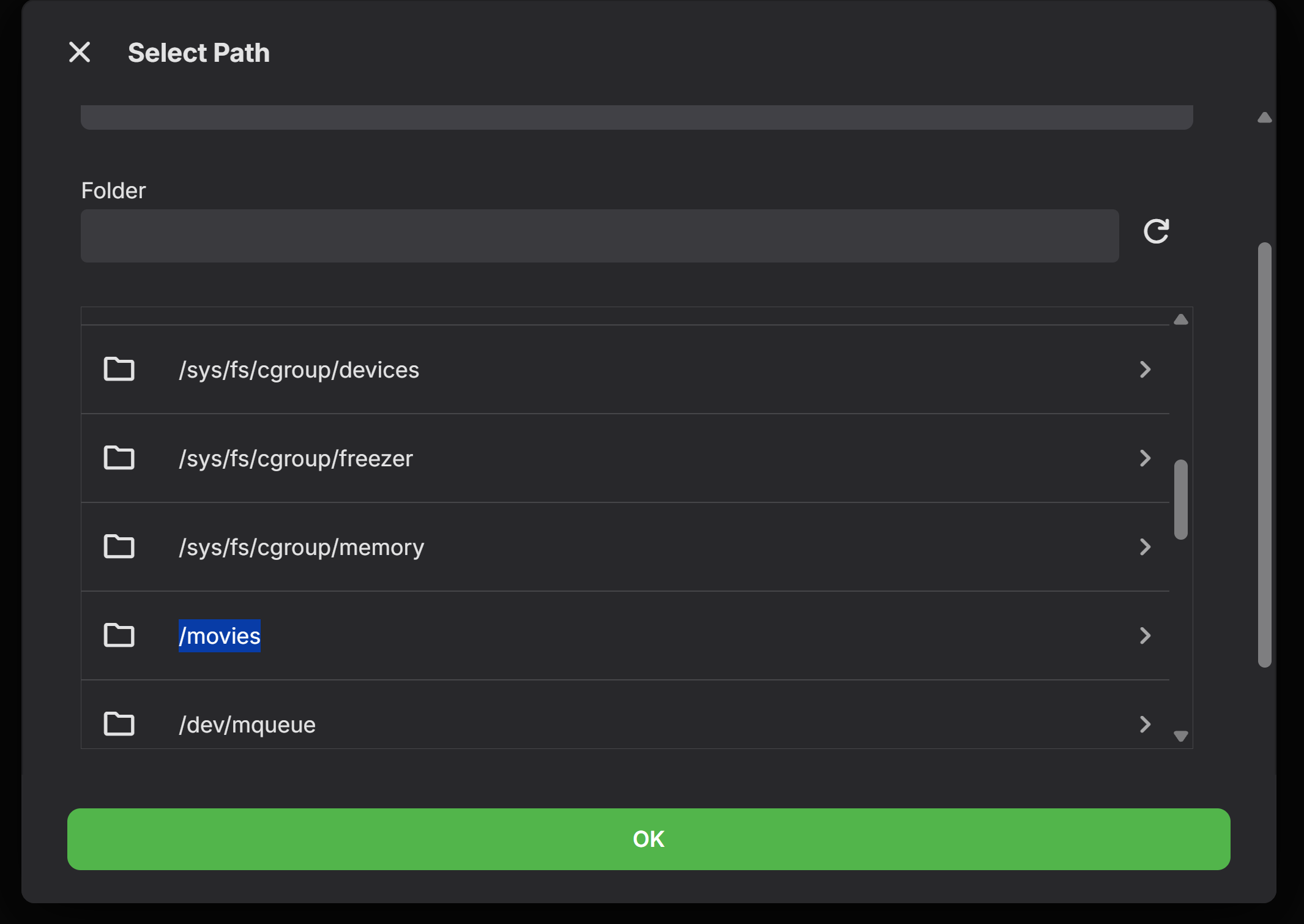Screen dimensions: 1304x924
Task: Click folder icon for /sys/fs/cgroup/devices
Action: 119,370
